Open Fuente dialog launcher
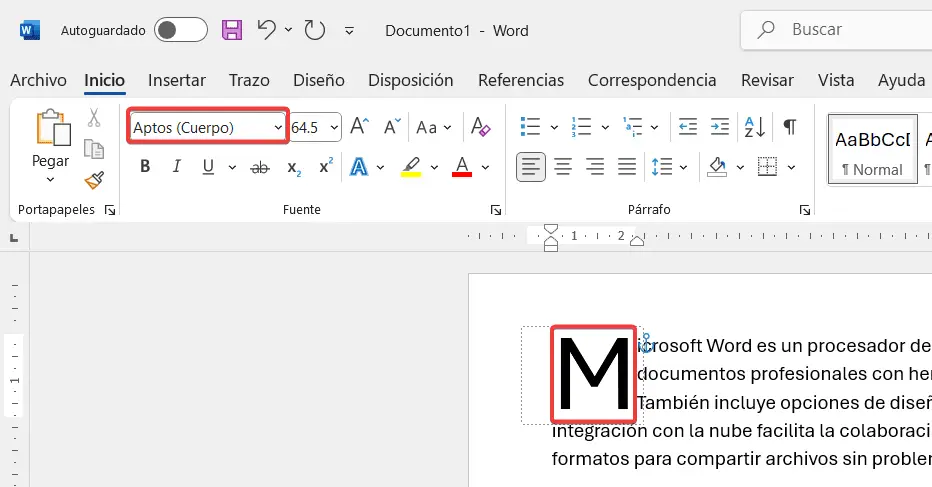 tap(496, 210)
